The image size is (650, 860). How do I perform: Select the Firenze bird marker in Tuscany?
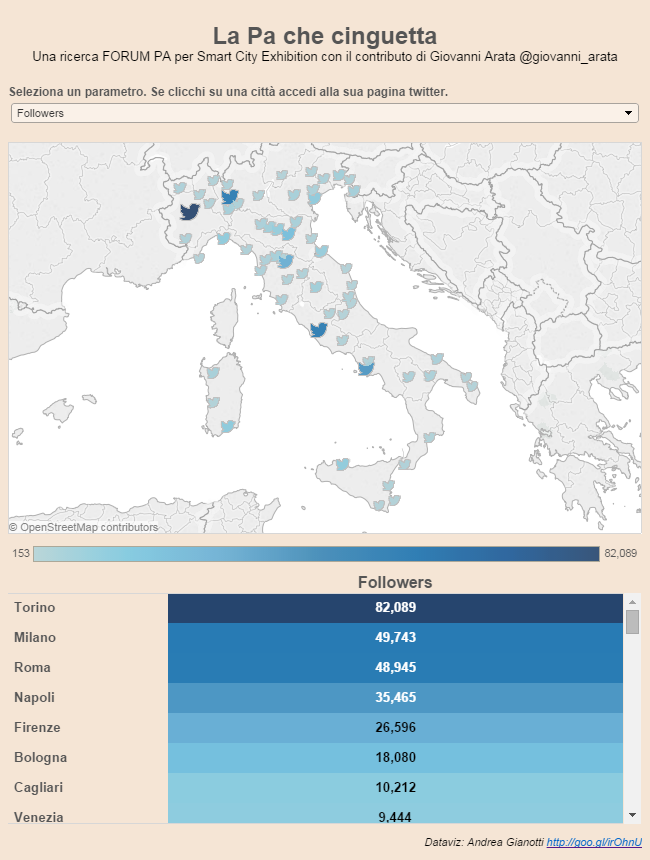point(285,261)
